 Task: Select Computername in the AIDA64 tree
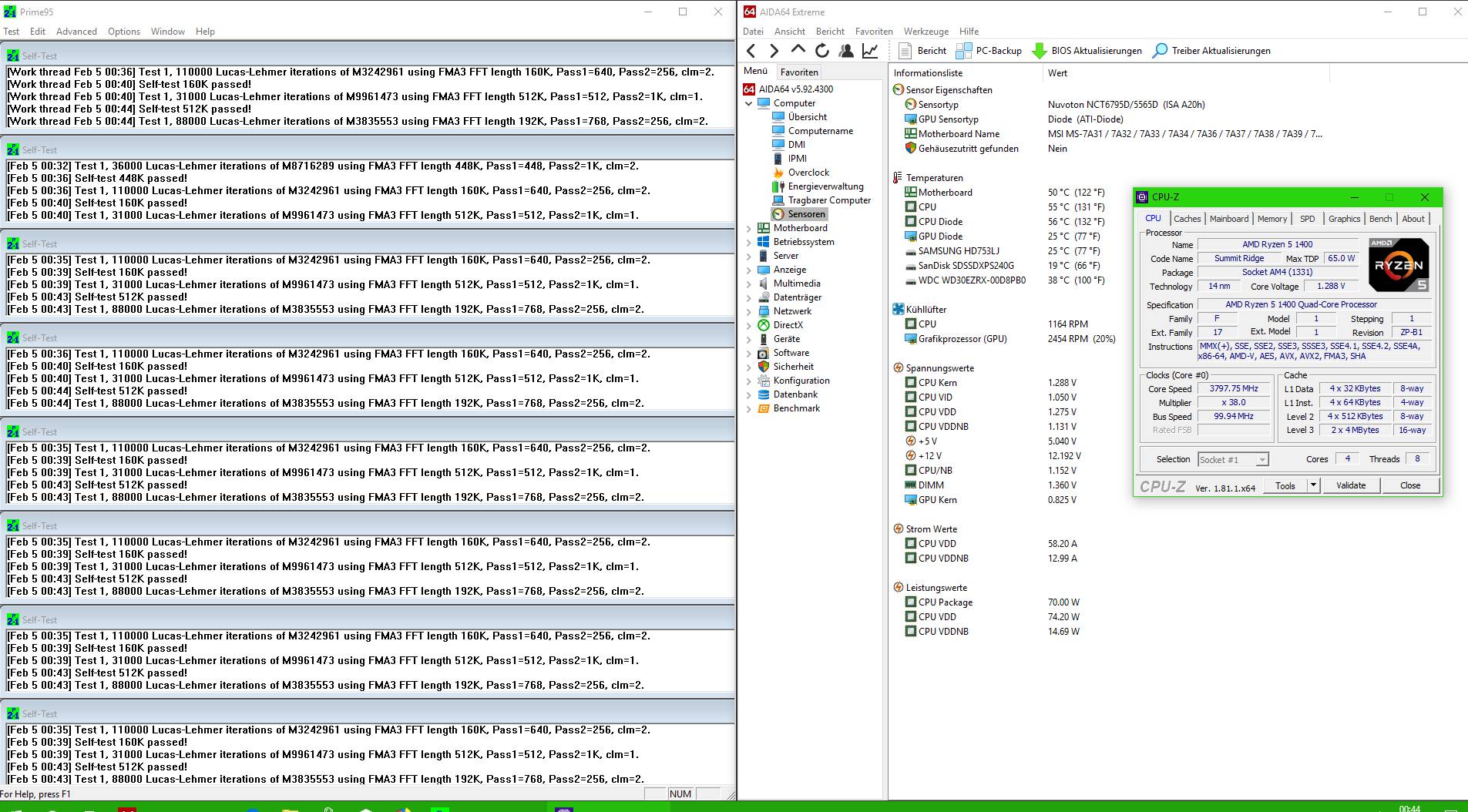813,131
